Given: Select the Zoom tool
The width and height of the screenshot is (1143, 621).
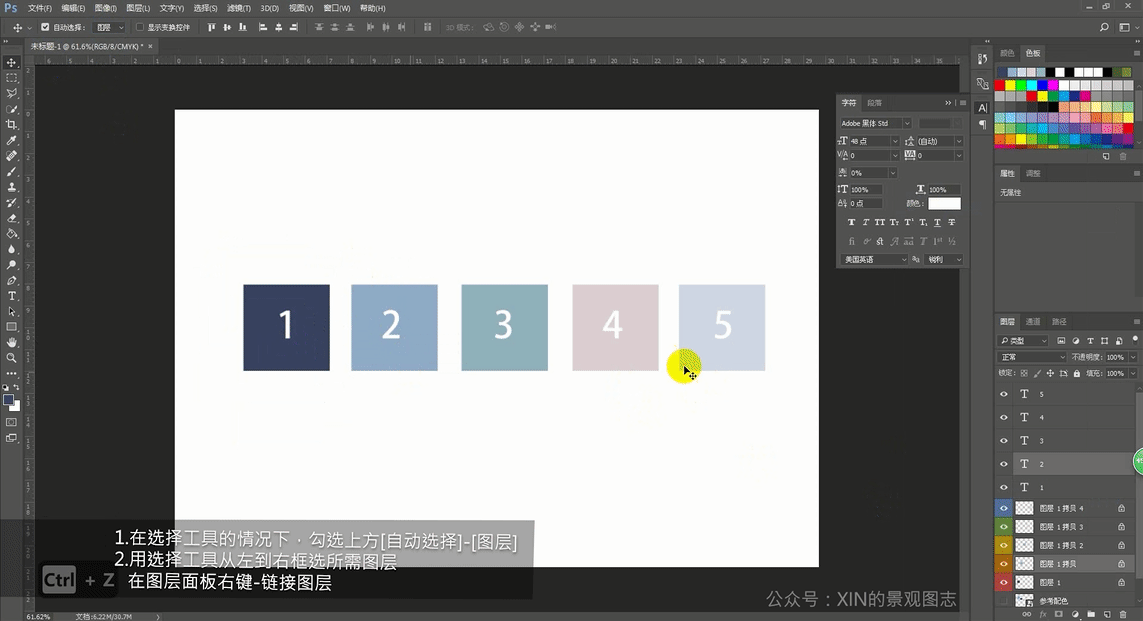Looking at the screenshot, I should pos(12,358).
